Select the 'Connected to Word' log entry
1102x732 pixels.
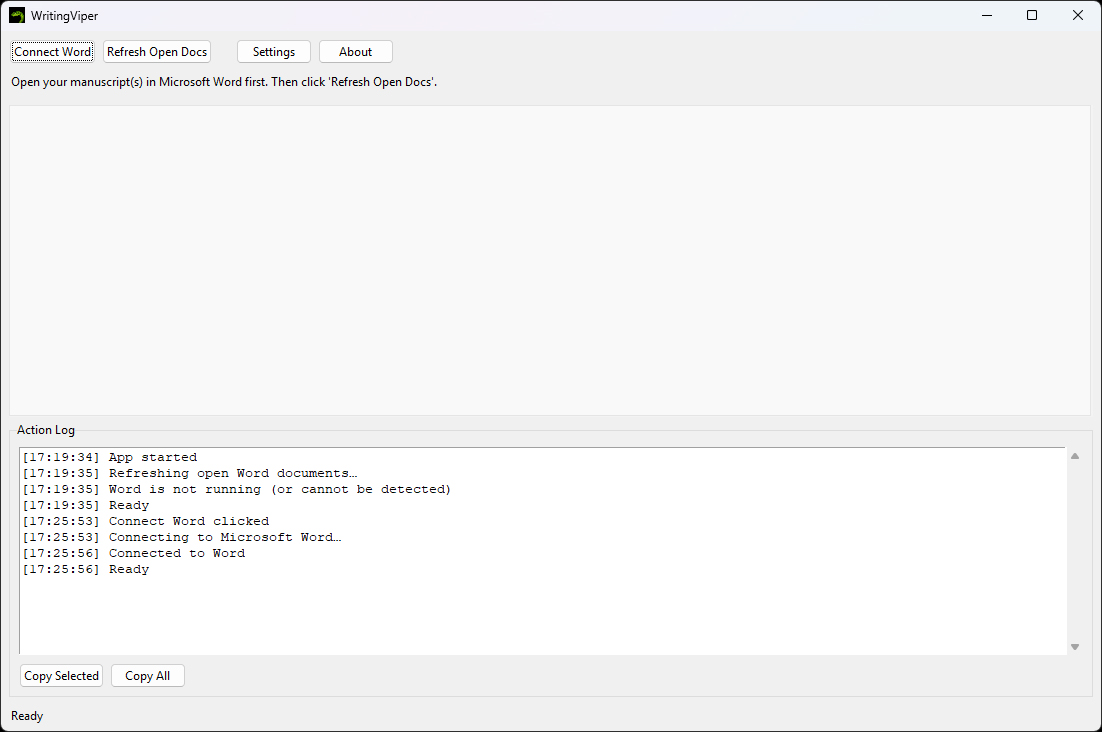point(176,552)
